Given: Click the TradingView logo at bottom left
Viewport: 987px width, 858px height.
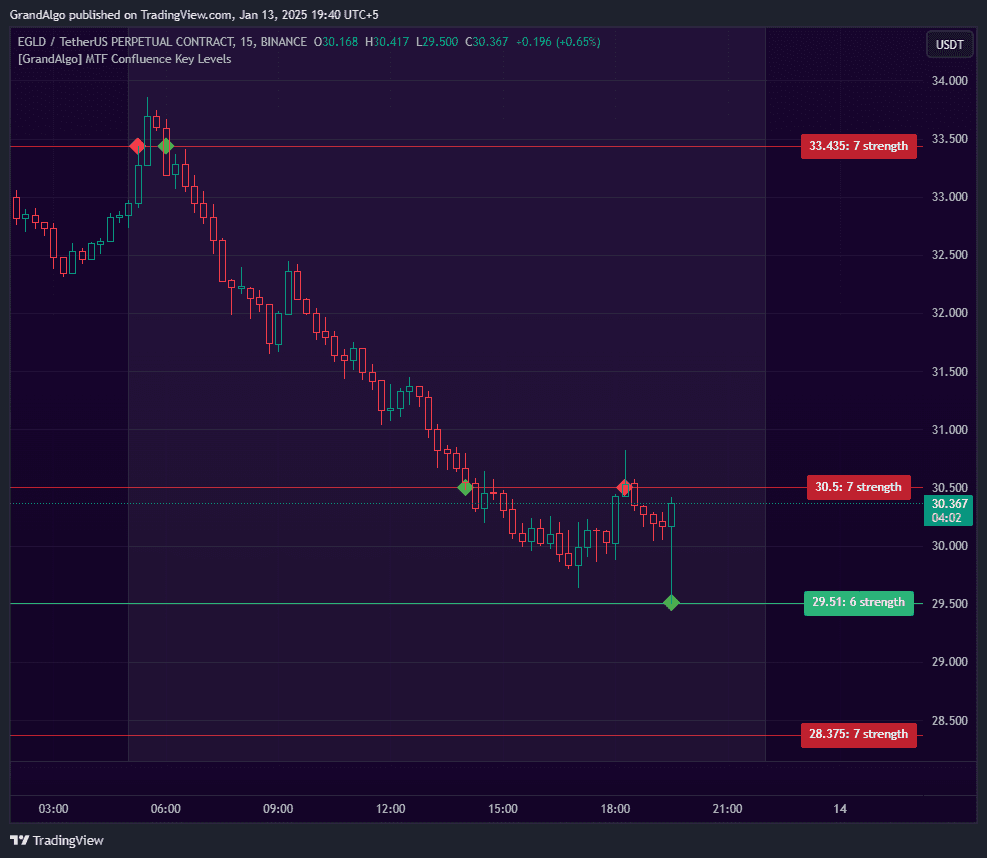Looking at the screenshot, I should pos(57,840).
